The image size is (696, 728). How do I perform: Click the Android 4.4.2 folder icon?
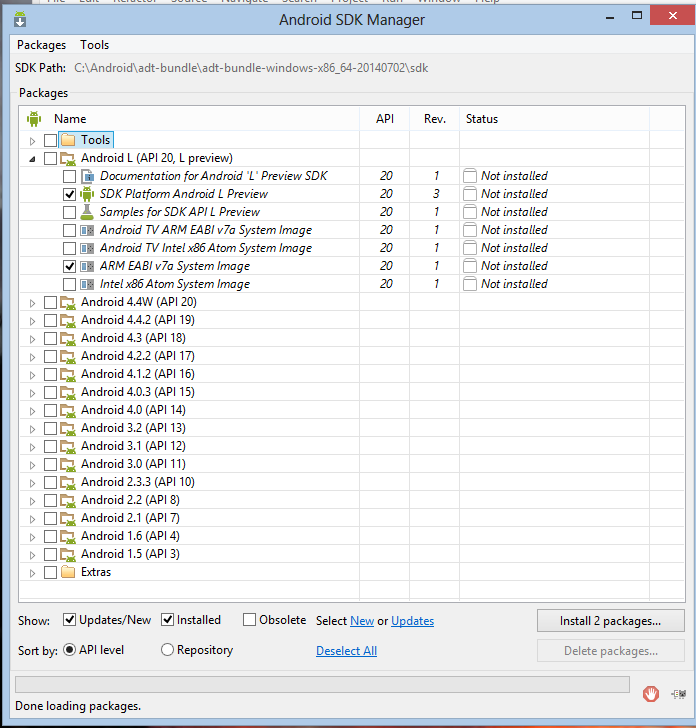point(68,320)
